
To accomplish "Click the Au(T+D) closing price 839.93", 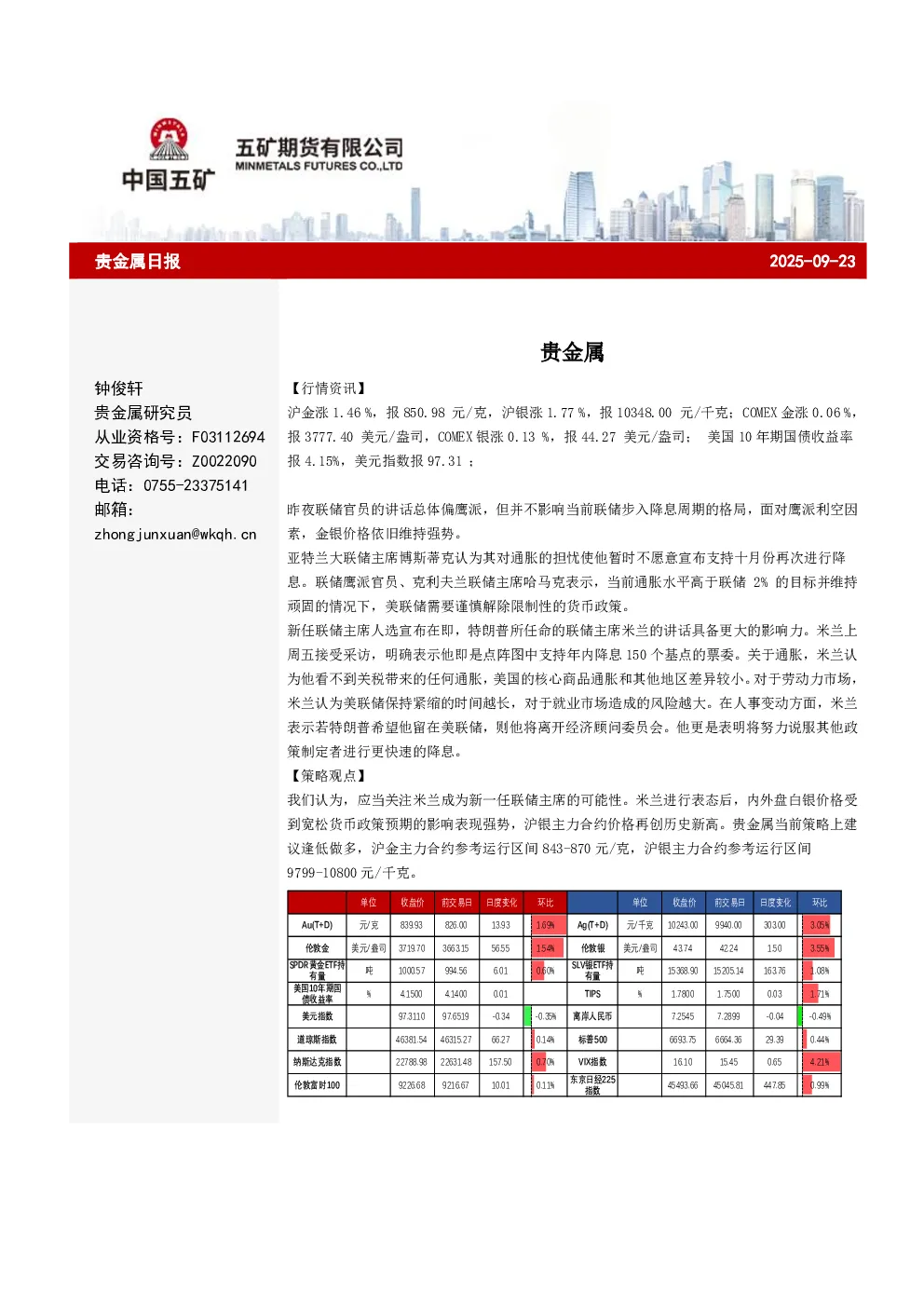I will click(412, 925).
